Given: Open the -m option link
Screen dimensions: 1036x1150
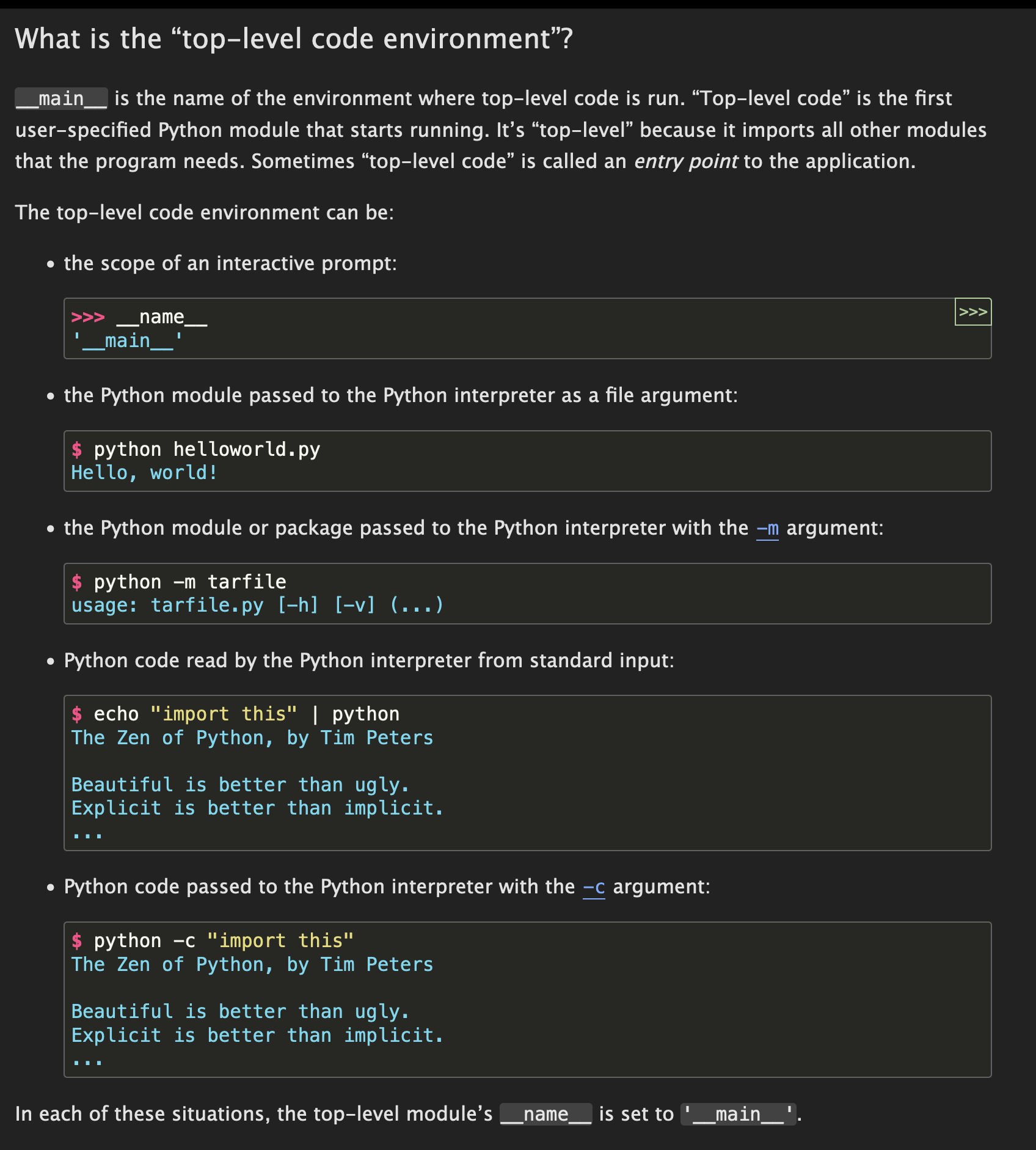Looking at the screenshot, I should (767, 528).
